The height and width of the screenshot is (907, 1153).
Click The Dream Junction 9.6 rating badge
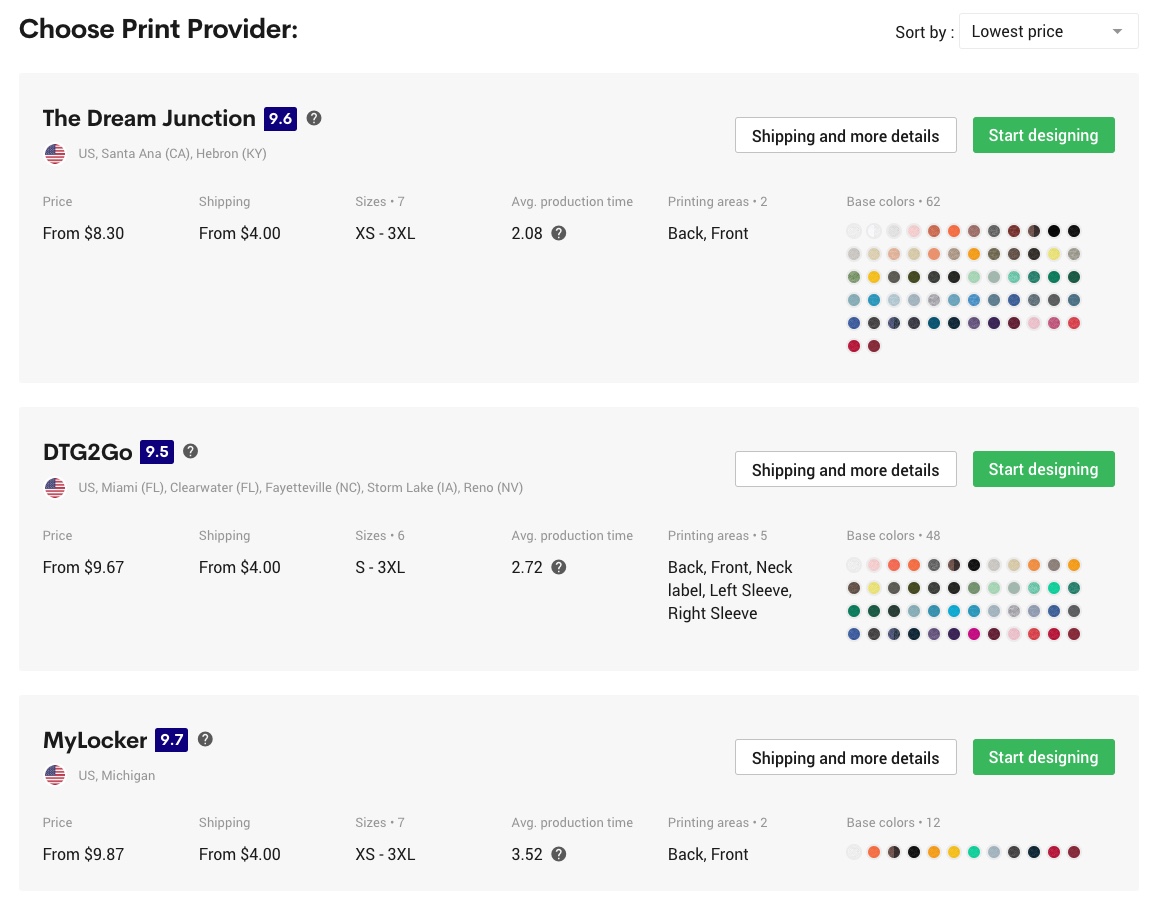280,118
